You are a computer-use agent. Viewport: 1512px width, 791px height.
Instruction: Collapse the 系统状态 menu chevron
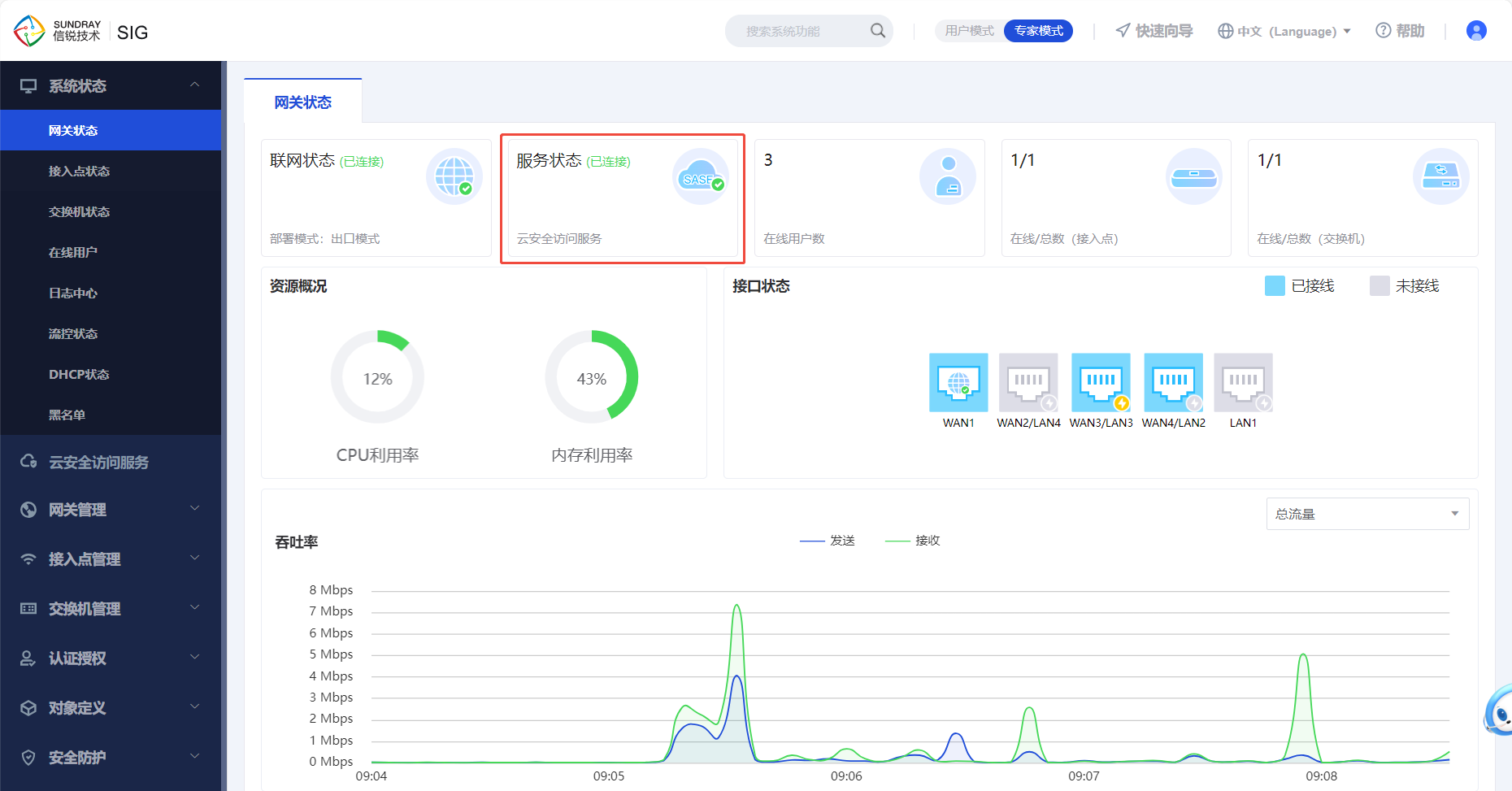point(194,85)
